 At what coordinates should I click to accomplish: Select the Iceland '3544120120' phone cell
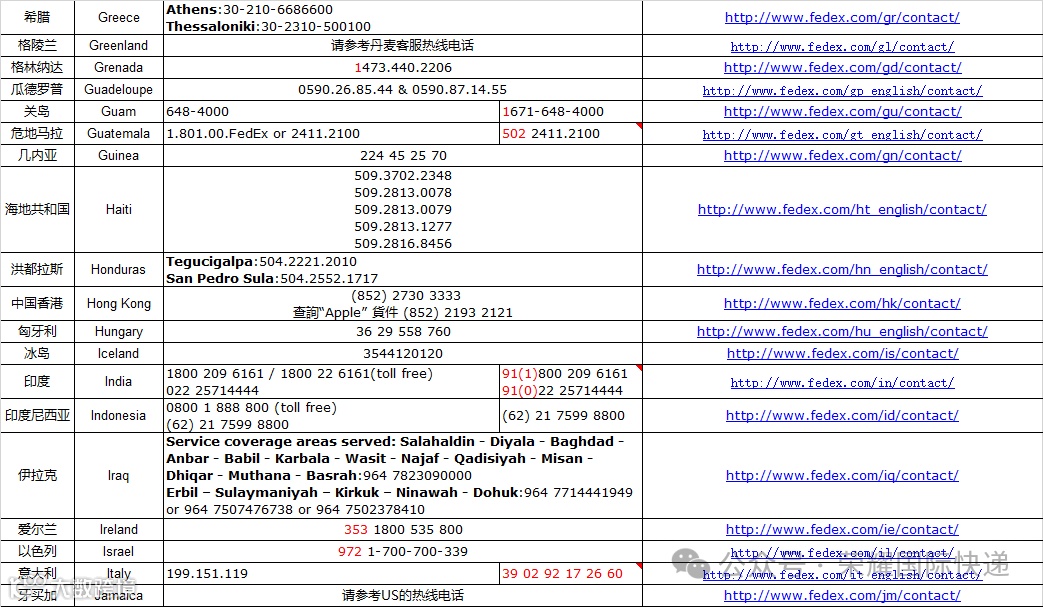[x=403, y=353]
